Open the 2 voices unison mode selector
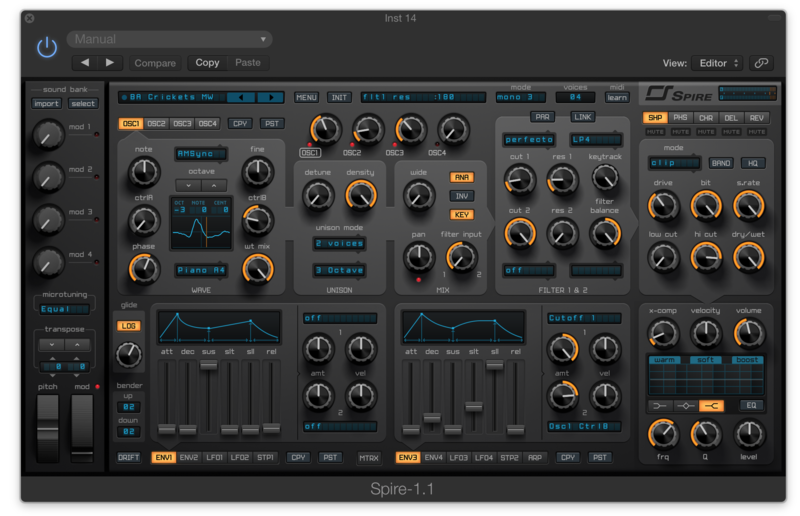Image resolution: width=800 pixels, height=516 pixels. click(x=339, y=243)
